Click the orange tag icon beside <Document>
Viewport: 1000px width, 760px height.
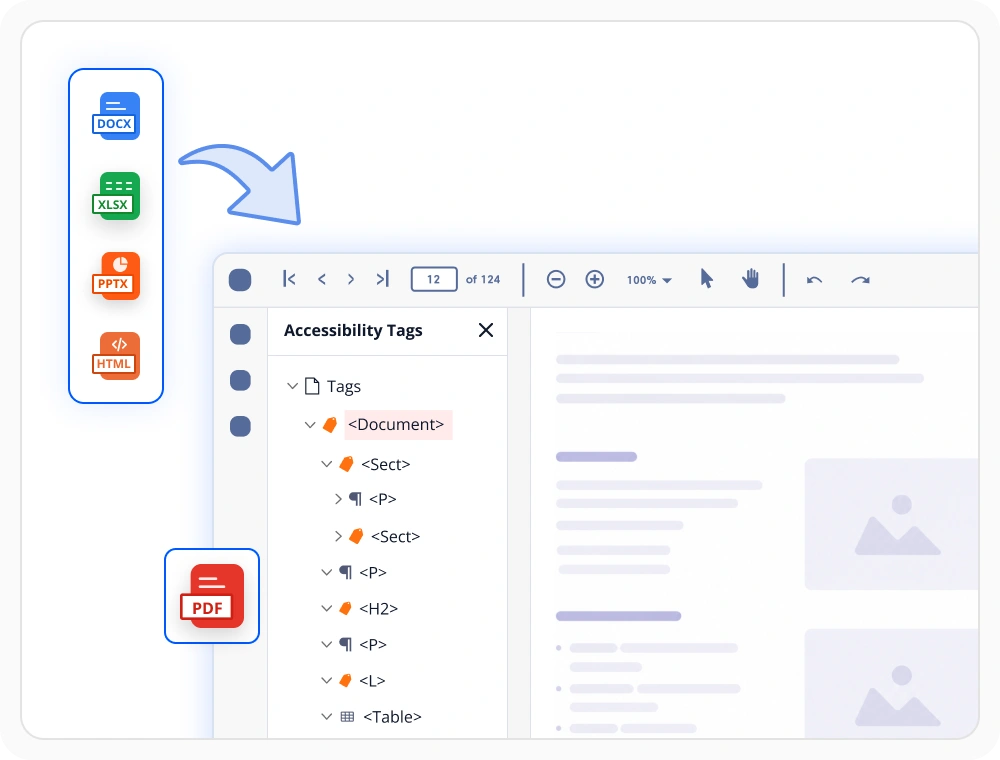tap(330, 425)
